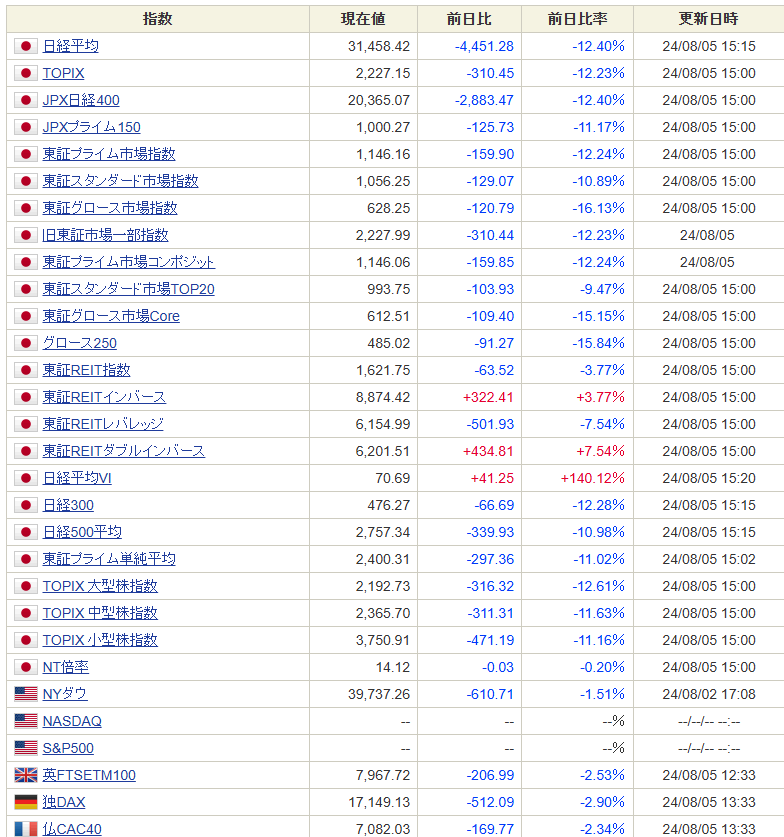Open the 東証REITダブルインバース link

(124, 451)
